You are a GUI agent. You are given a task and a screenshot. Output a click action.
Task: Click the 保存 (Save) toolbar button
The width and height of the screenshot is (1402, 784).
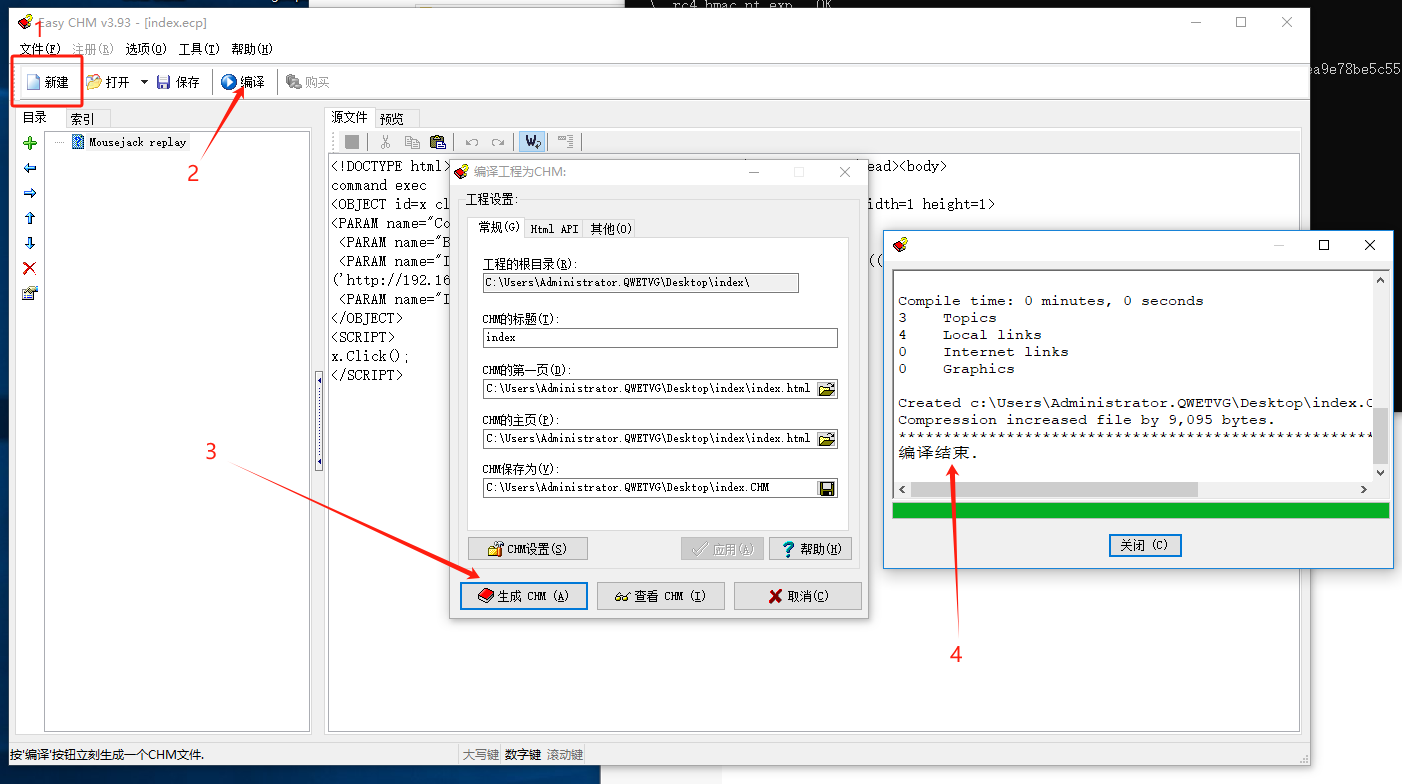178,82
